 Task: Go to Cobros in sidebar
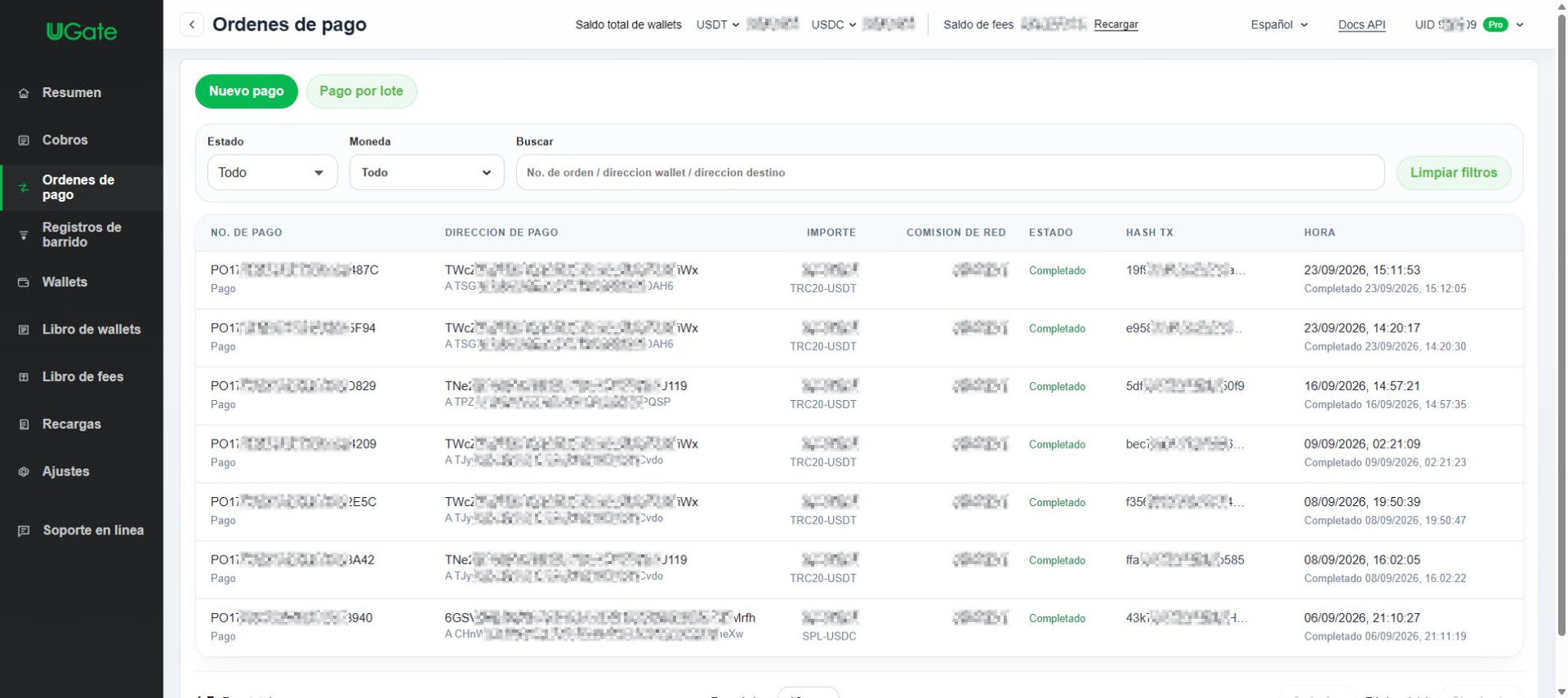[x=65, y=140]
